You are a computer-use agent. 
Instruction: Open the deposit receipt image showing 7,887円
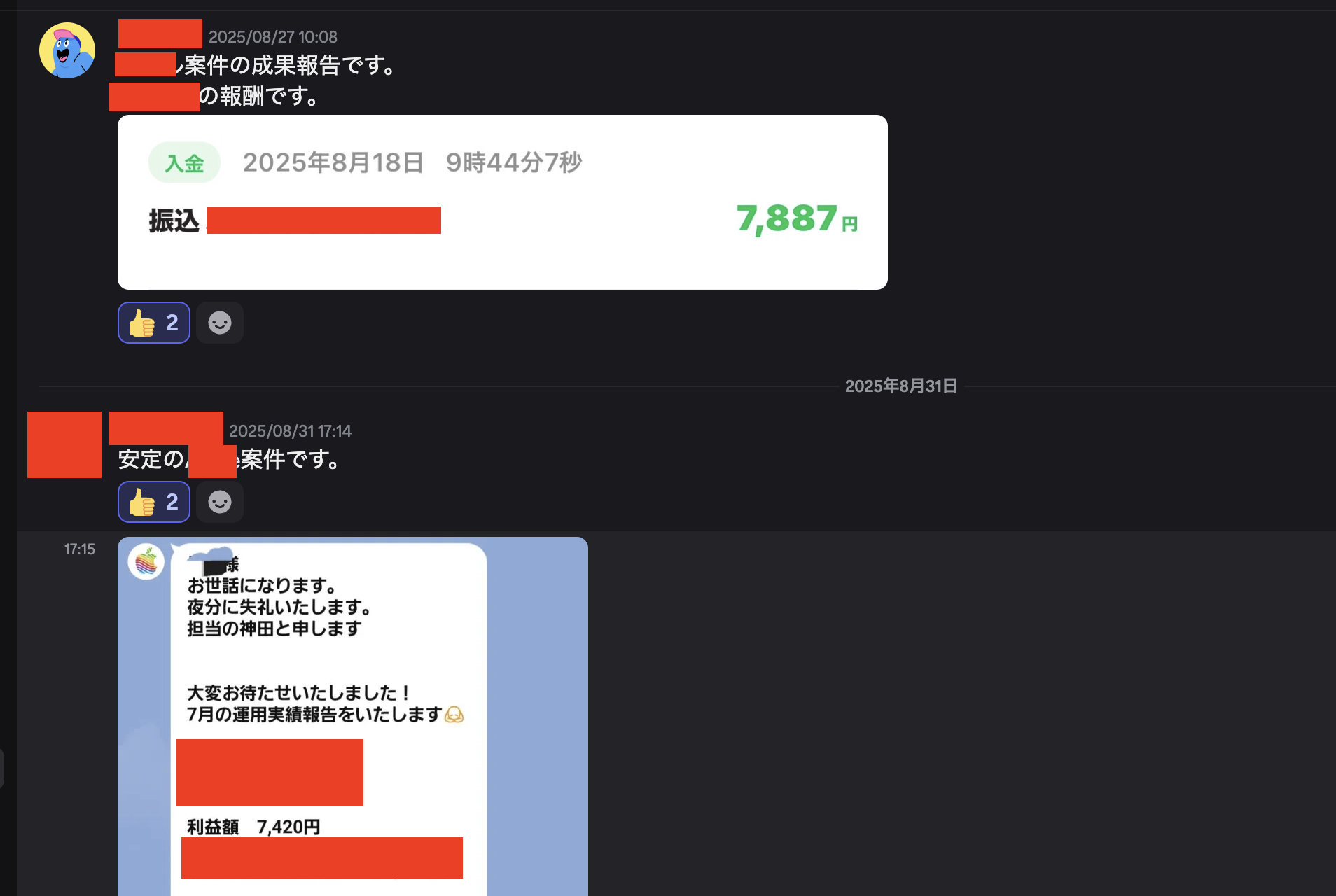click(x=502, y=202)
